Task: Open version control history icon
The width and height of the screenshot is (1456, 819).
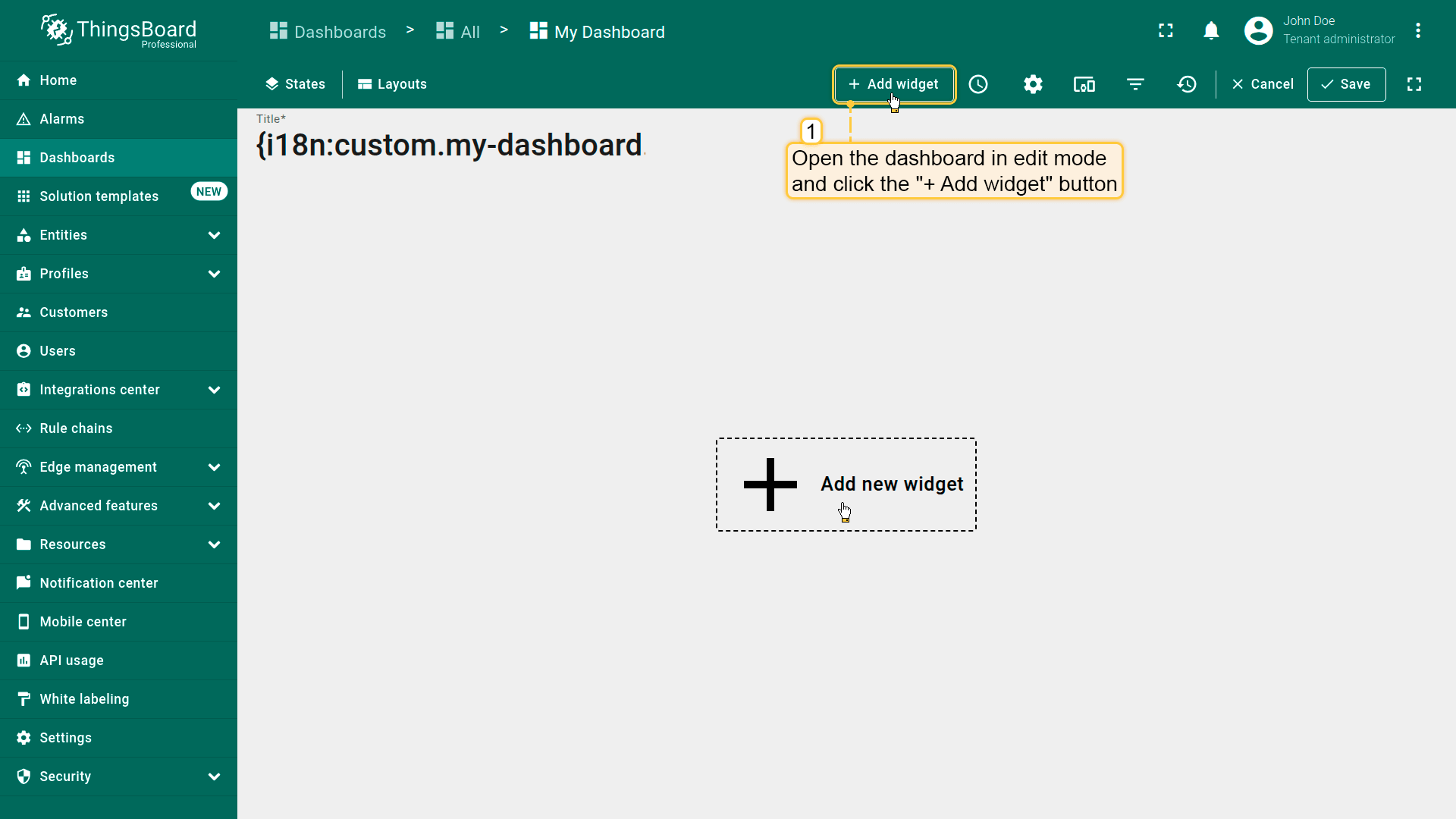Action: [1187, 84]
